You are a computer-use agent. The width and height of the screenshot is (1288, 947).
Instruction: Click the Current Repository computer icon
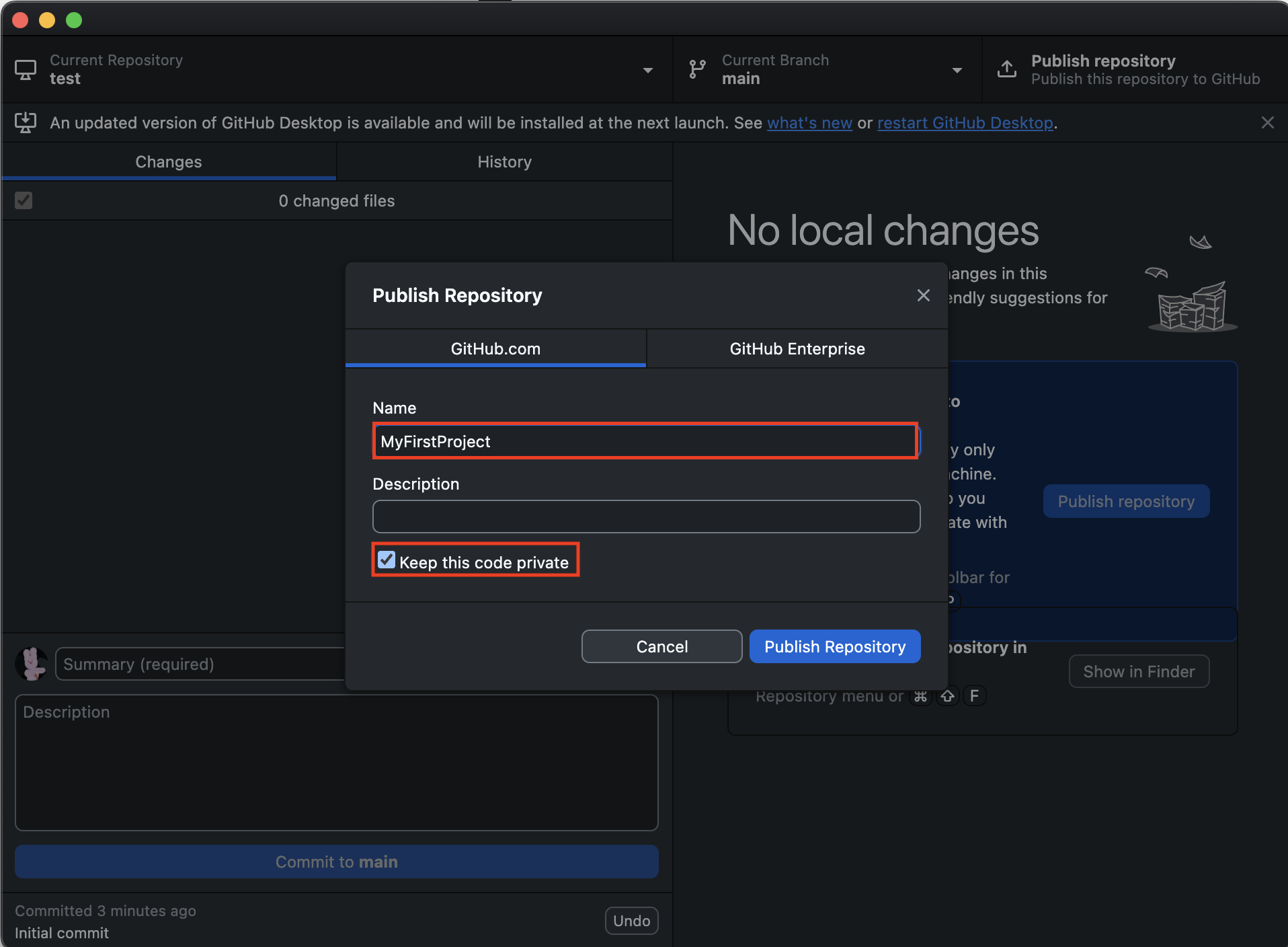[26, 70]
